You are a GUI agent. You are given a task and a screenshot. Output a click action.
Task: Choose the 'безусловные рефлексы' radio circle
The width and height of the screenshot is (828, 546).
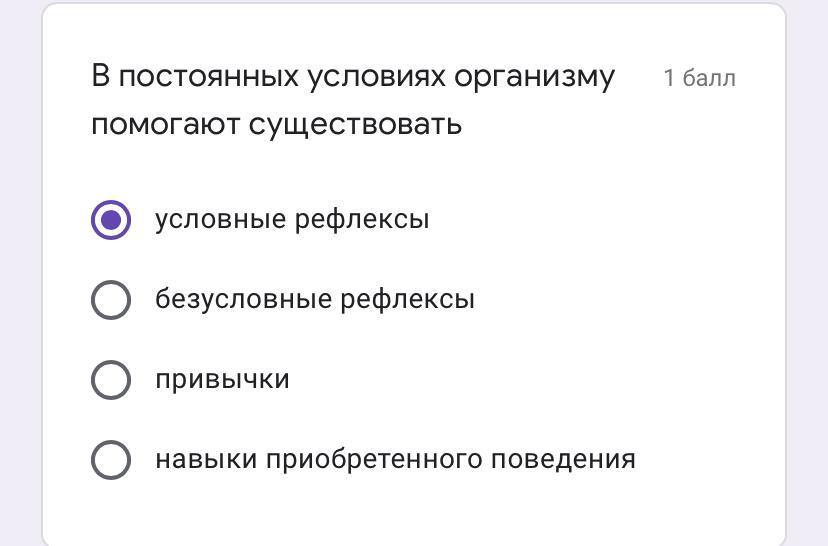click(x=111, y=299)
